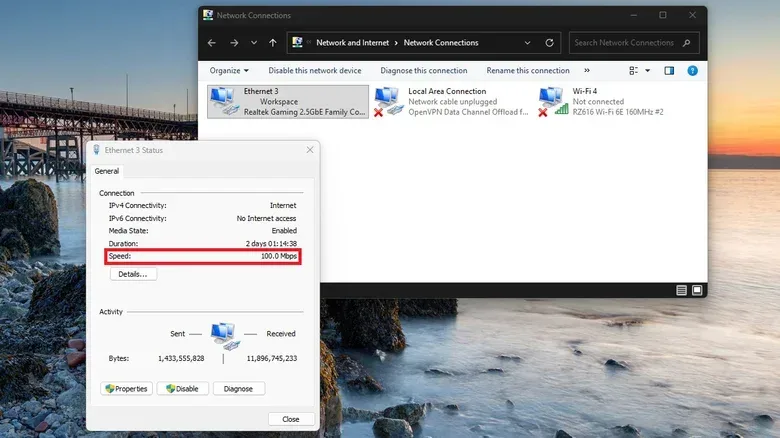Viewport: 780px width, 438px height.
Task: Toggle the preview pane icon
Action: [x=669, y=71]
